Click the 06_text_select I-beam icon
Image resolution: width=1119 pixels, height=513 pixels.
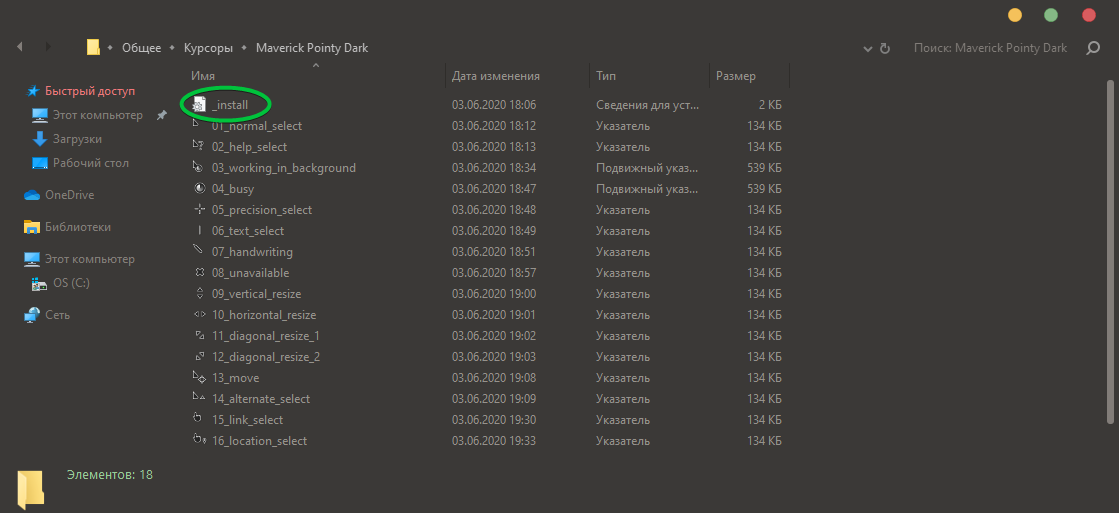point(199,230)
